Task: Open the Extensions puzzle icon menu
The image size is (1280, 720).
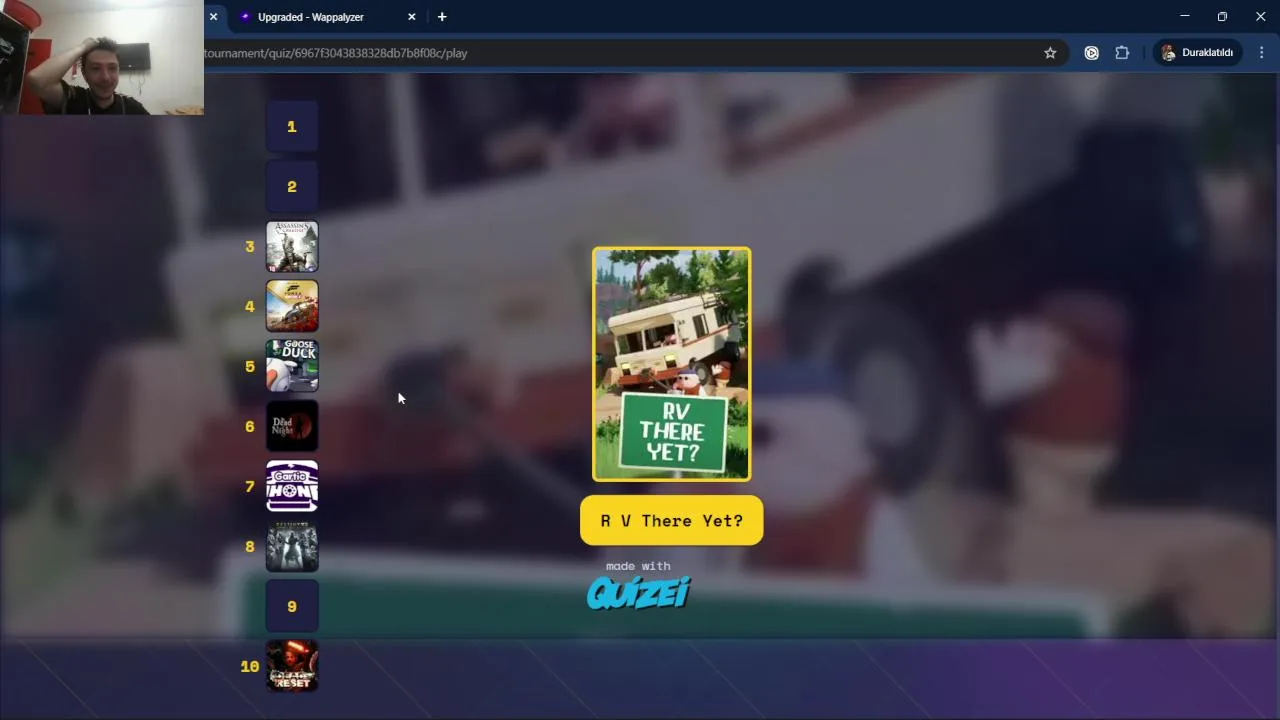Action: click(x=1122, y=53)
